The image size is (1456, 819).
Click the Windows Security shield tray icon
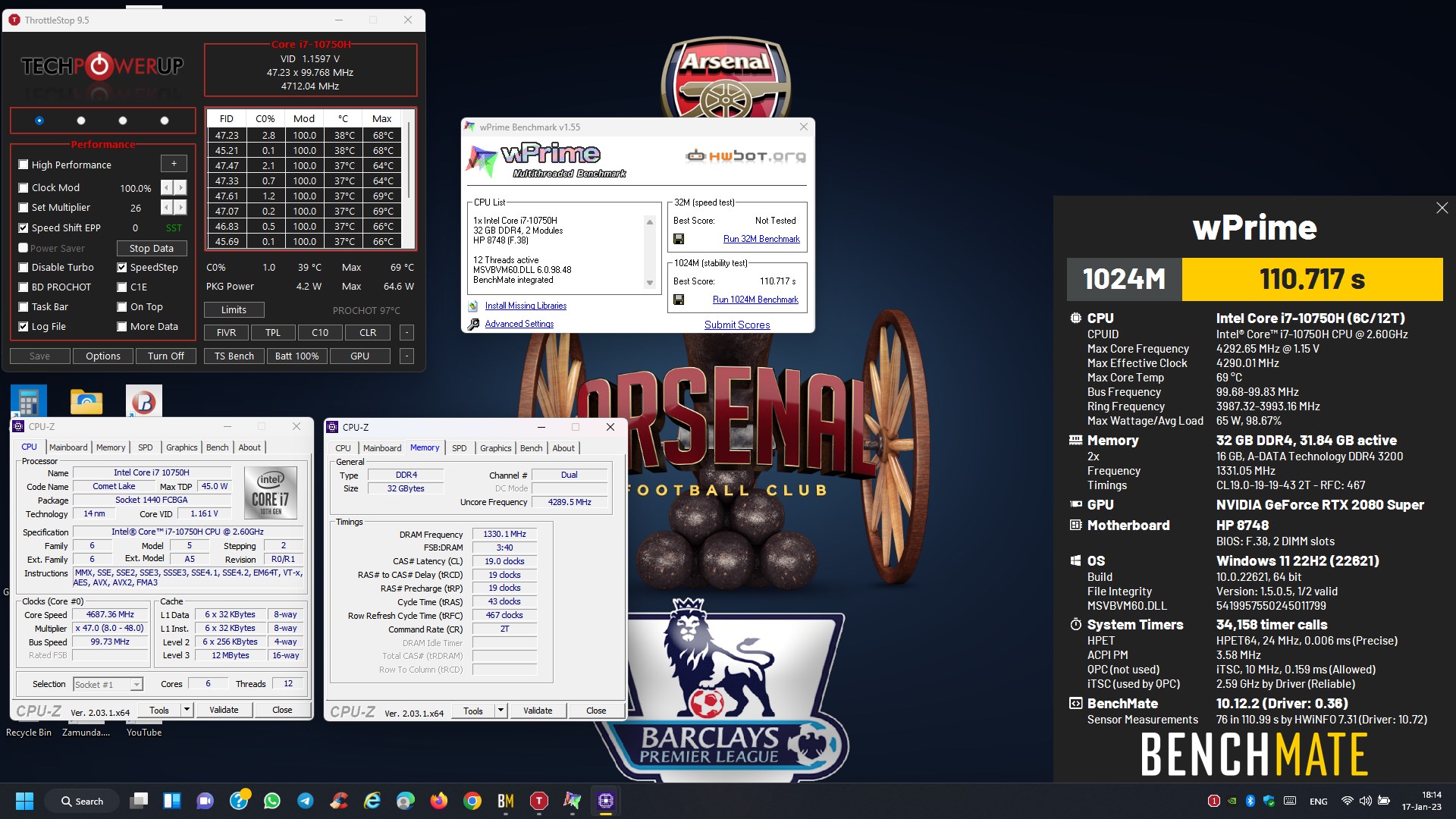point(1269,801)
